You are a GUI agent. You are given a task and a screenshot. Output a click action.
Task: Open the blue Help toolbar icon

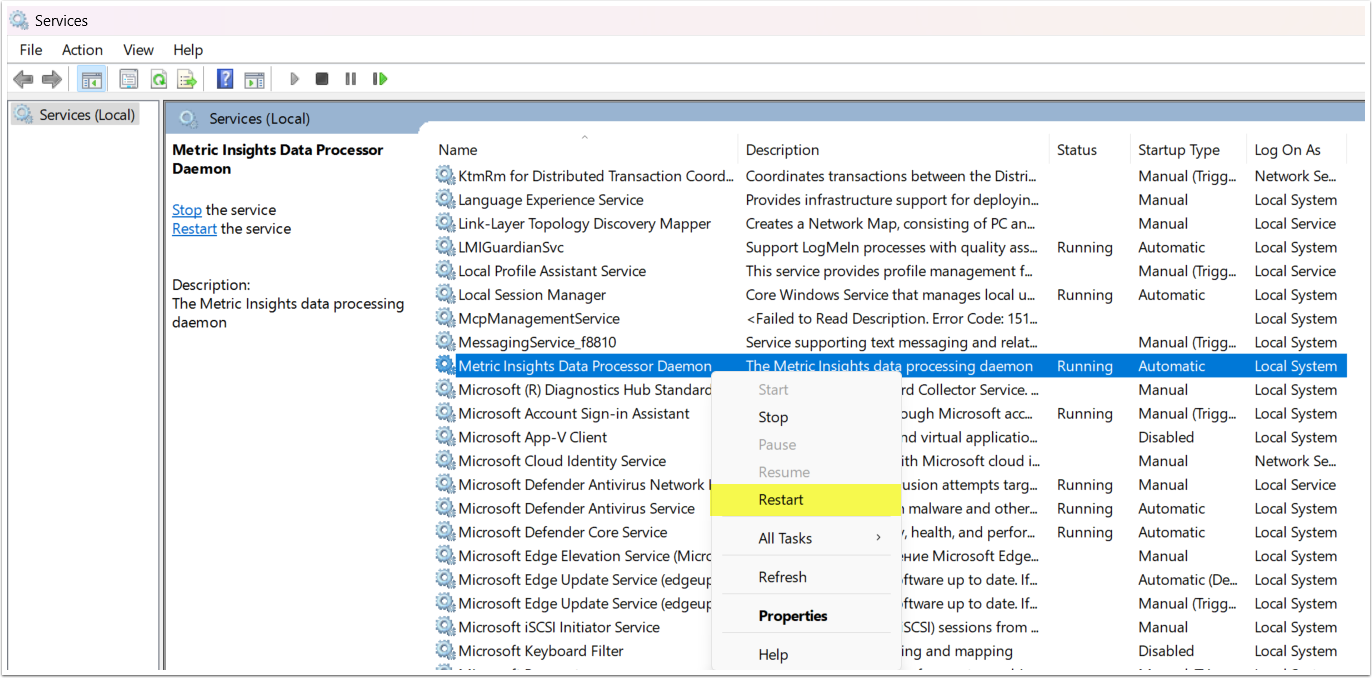[x=225, y=79]
